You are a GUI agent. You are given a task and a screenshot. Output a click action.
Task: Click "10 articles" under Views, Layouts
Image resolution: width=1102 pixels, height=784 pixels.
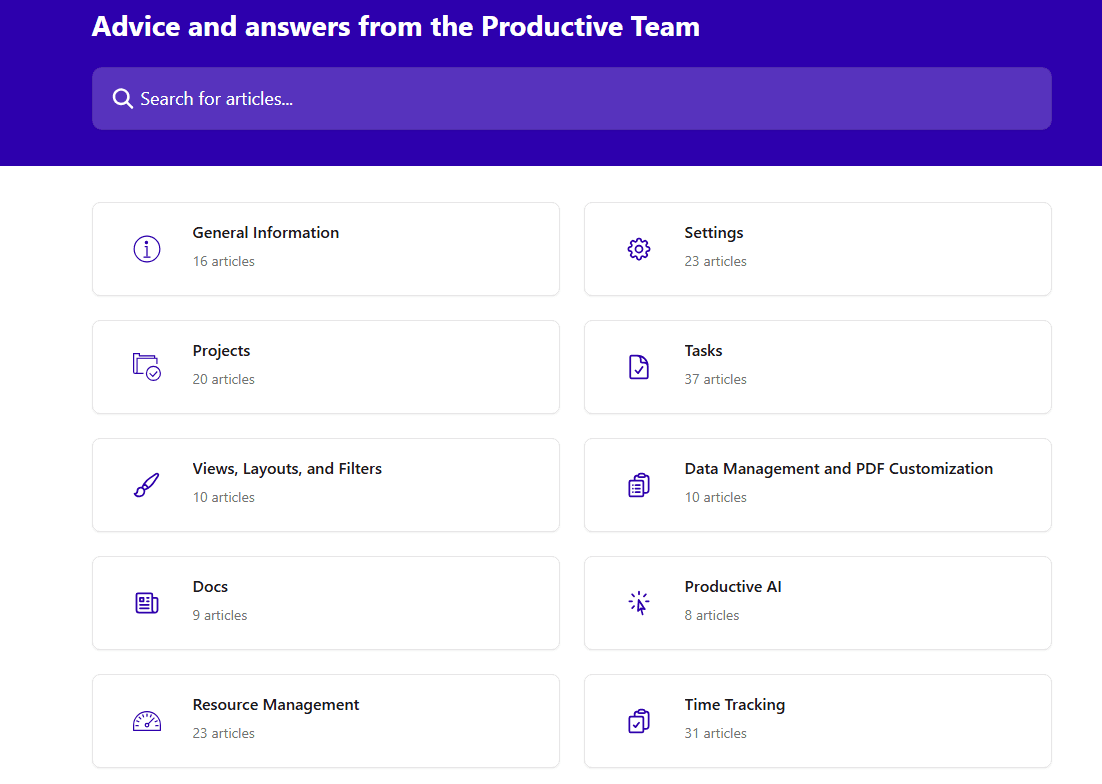(223, 497)
